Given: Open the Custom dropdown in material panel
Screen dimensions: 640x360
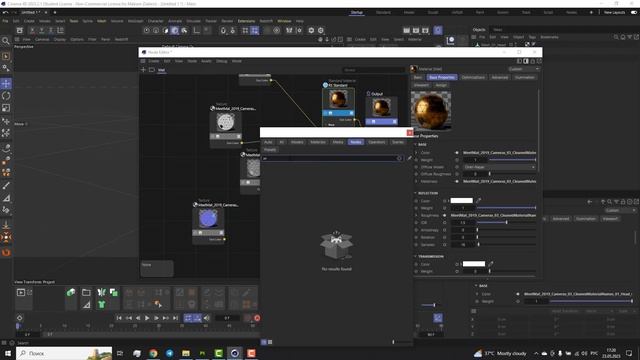Looking at the screenshot, I should tap(524, 69).
